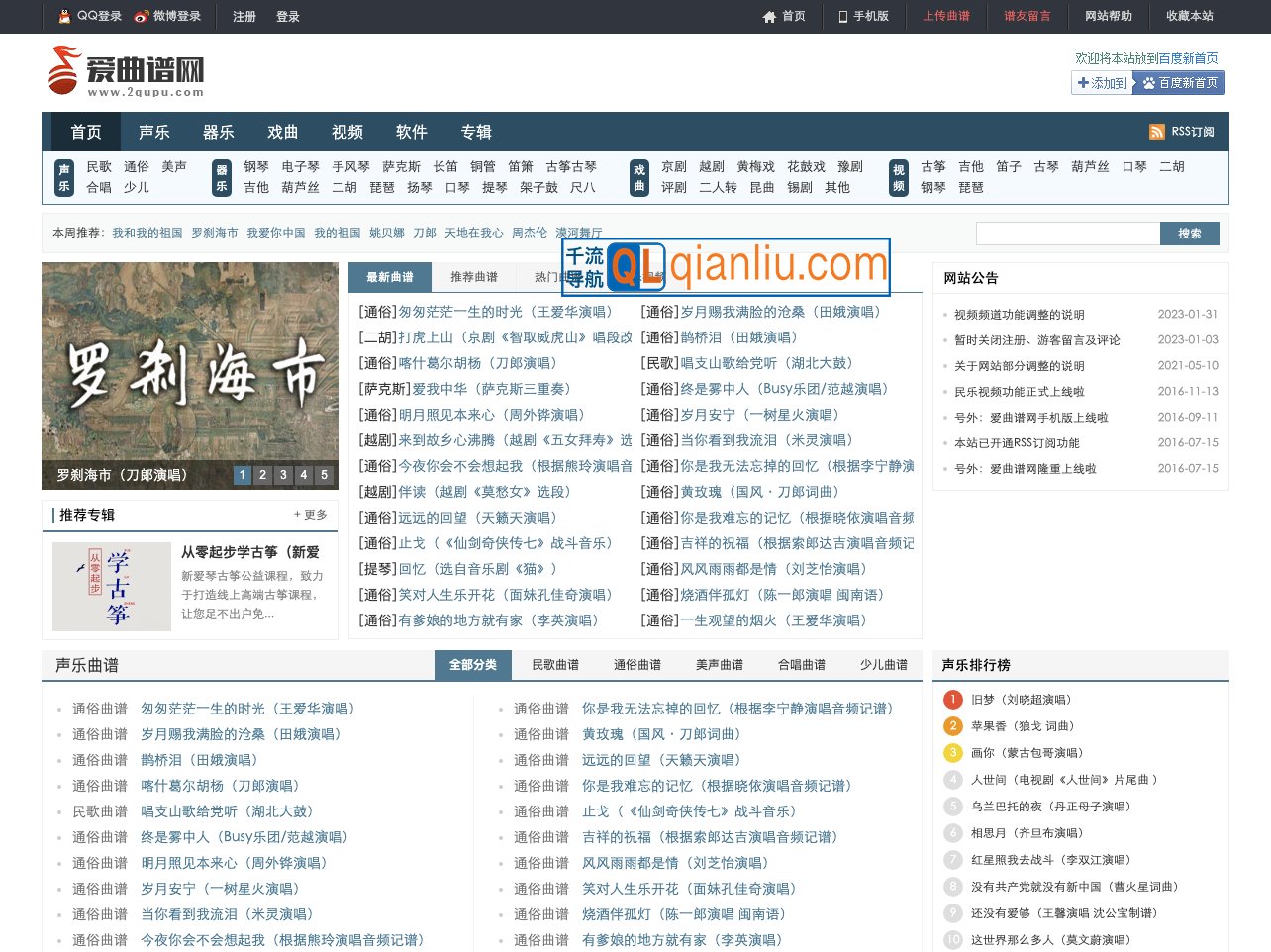This screenshot has height=952, width=1271.
Task: Jump to carousel slide 2
Action: 262,475
